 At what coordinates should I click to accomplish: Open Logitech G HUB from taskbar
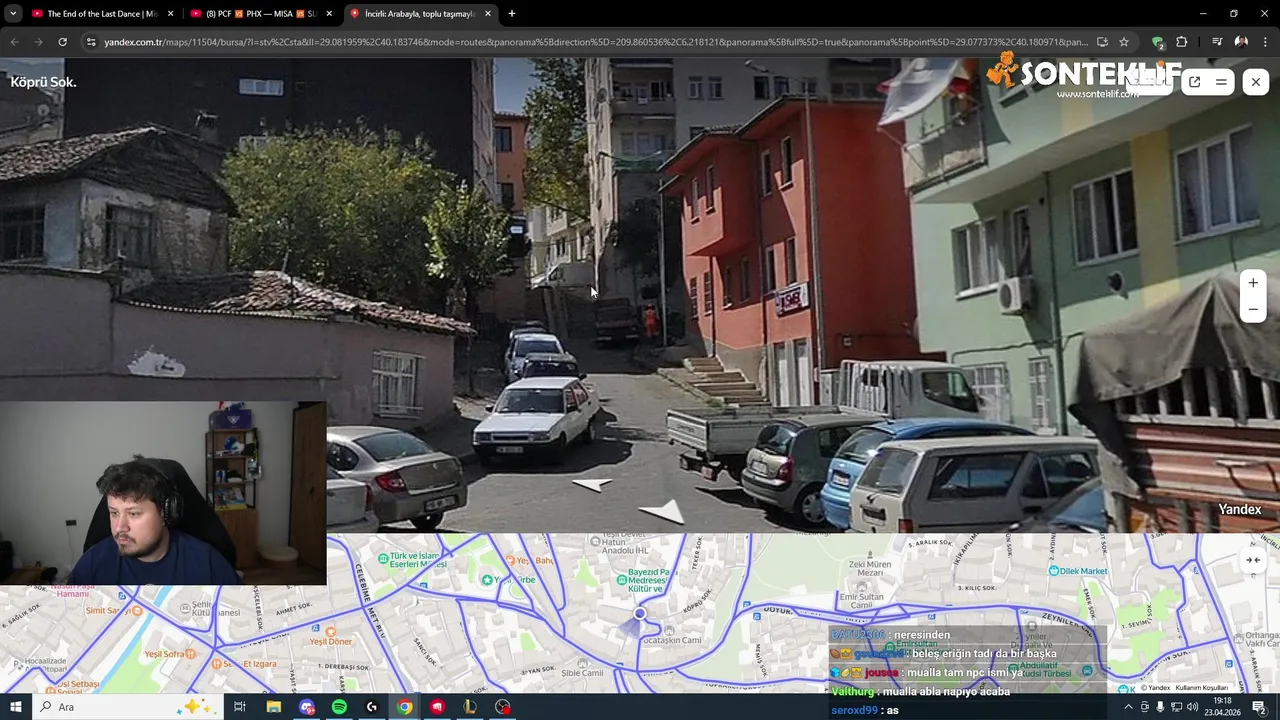point(371,707)
